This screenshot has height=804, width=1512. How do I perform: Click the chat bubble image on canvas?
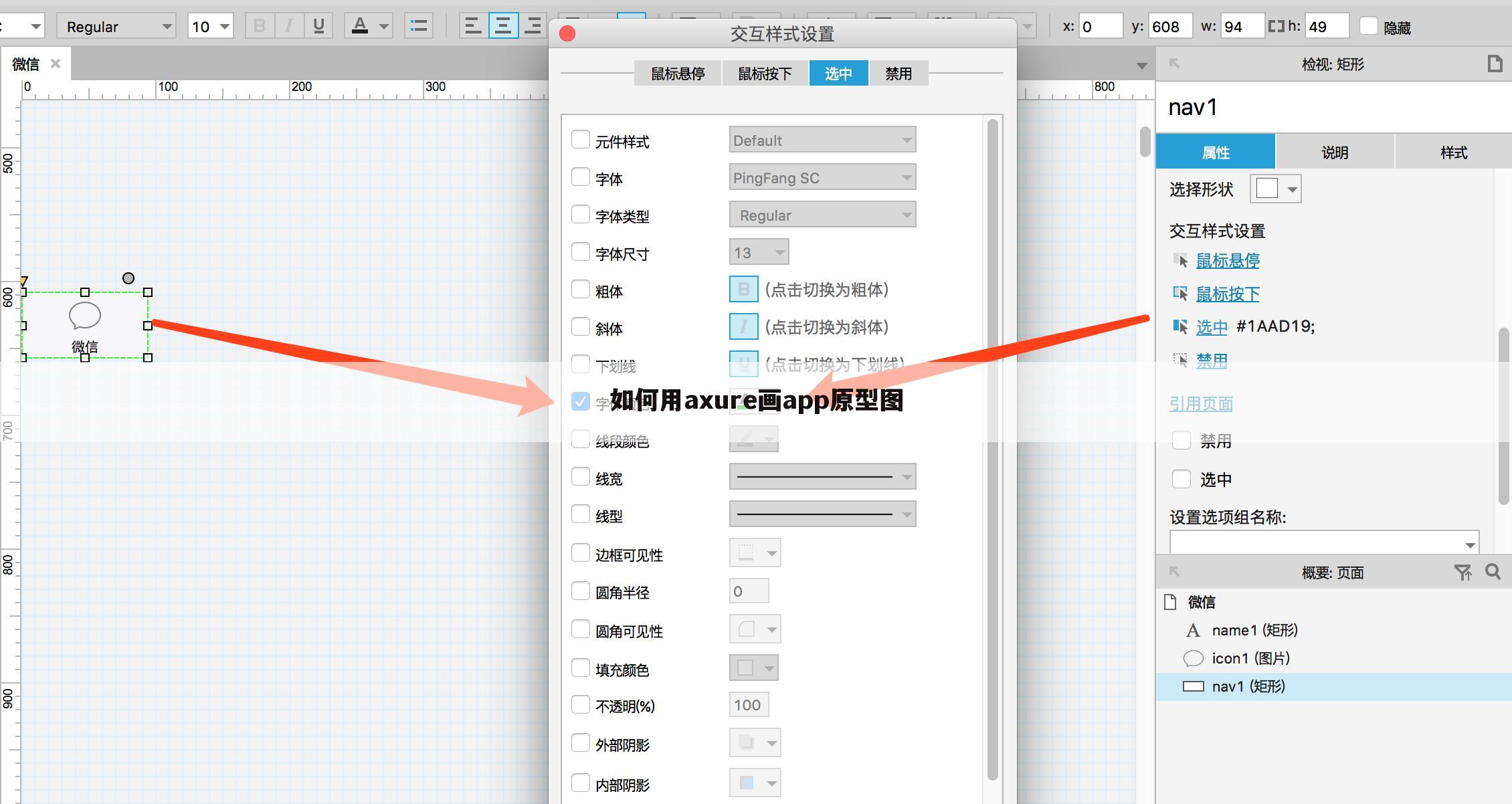85,316
